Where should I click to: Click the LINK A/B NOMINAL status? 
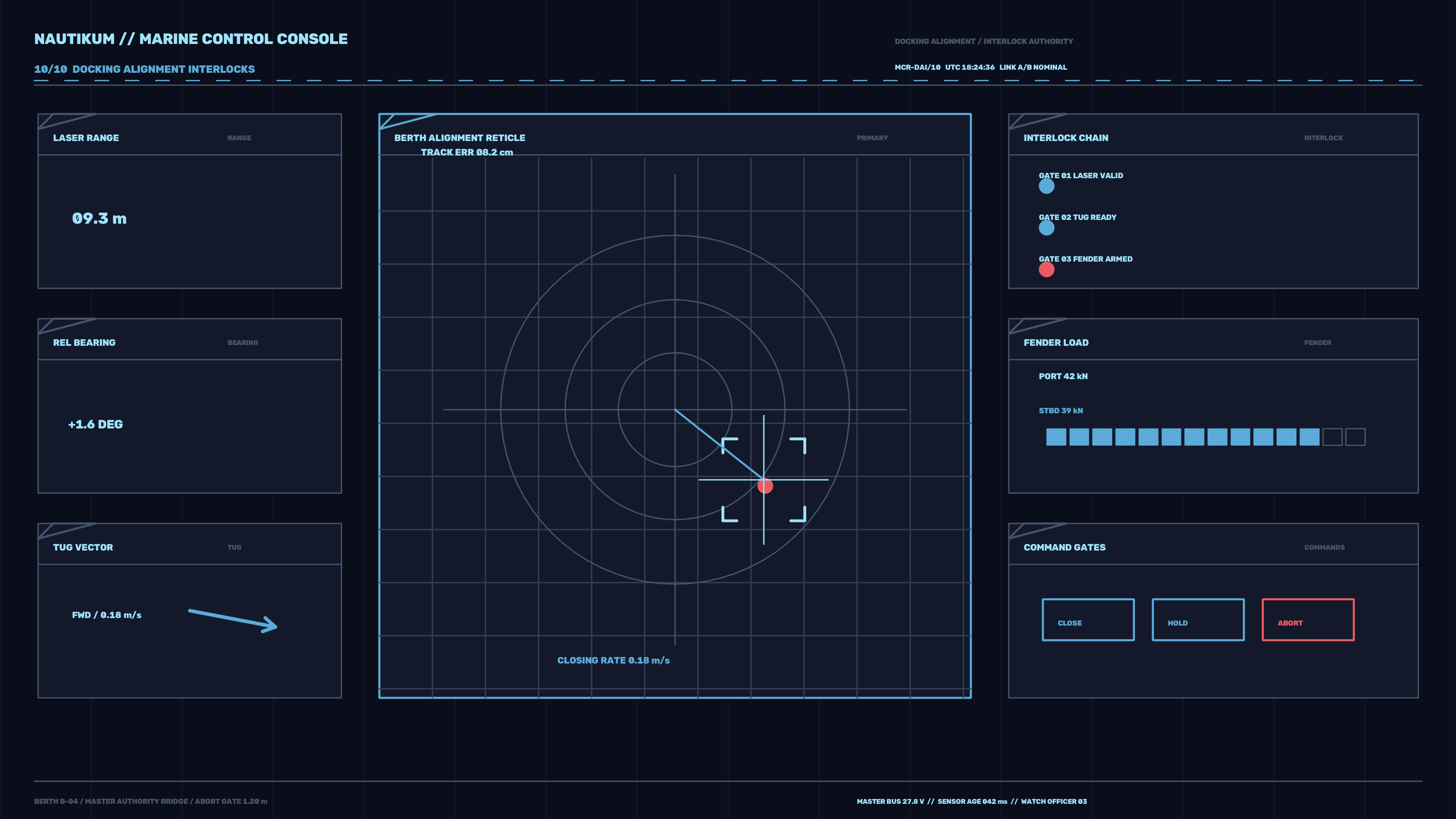(x=1033, y=67)
